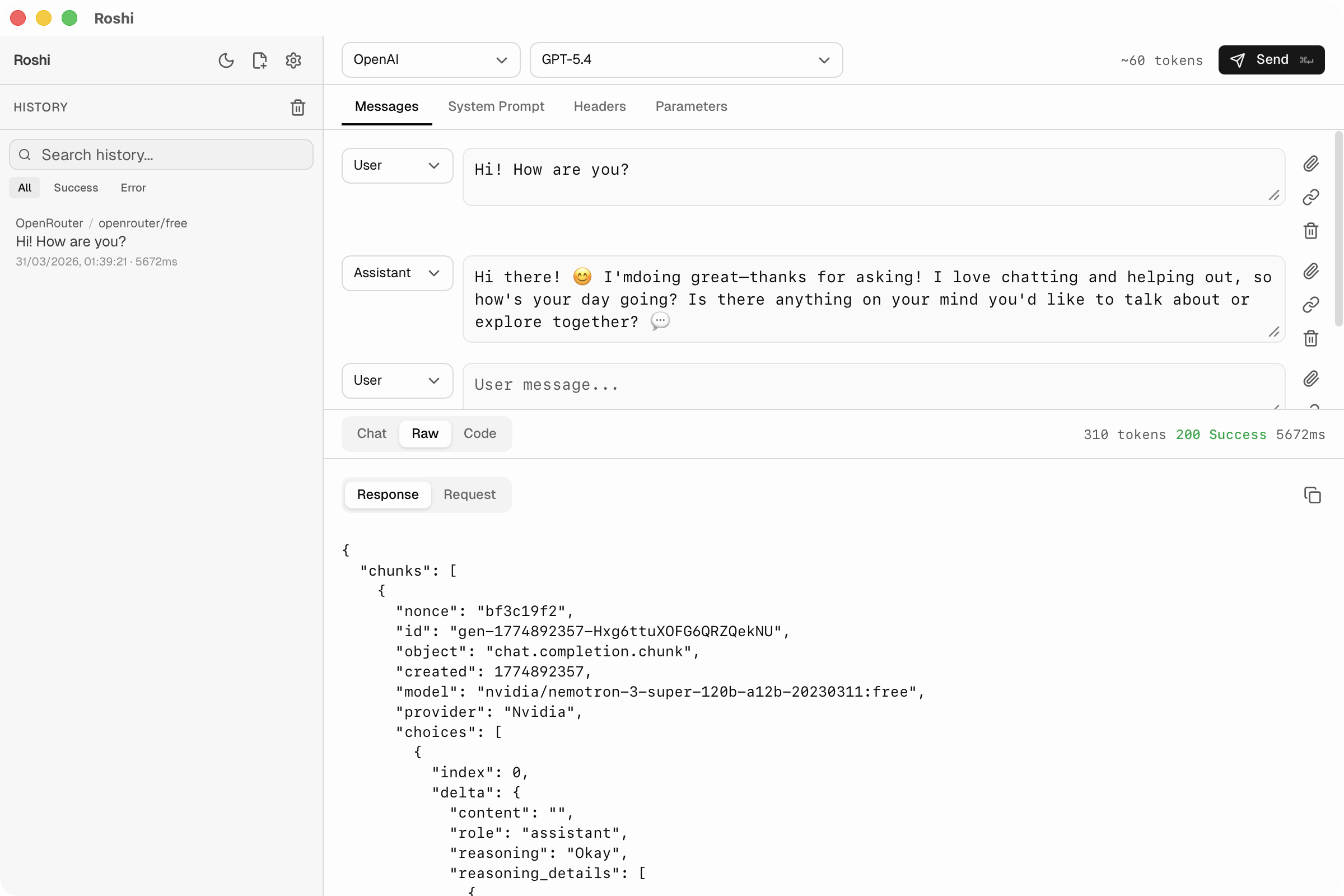Open settings gear in sidebar

pyautogui.click(x=293, y=60)
